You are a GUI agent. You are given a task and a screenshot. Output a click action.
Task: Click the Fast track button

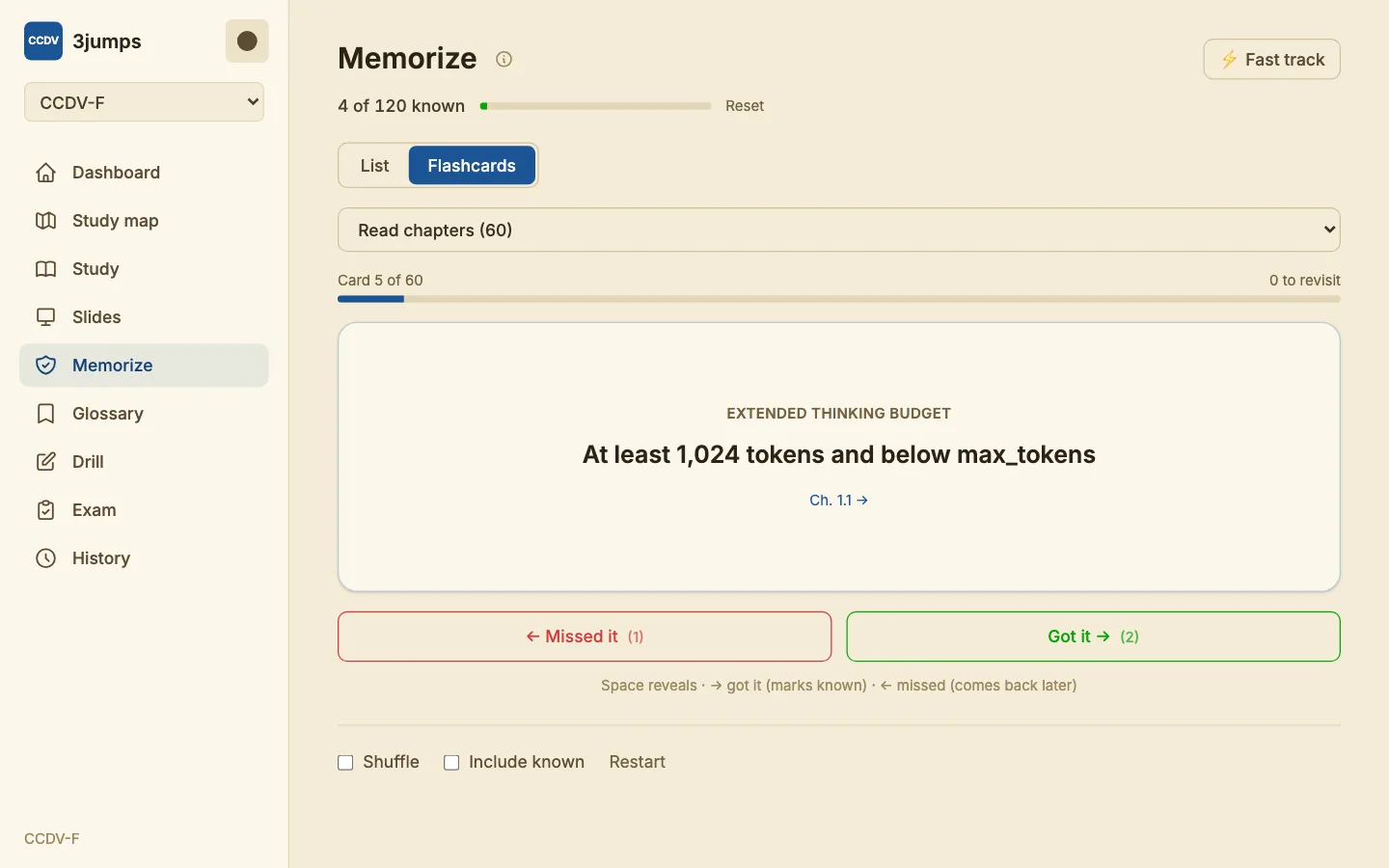pos(1271,60)
